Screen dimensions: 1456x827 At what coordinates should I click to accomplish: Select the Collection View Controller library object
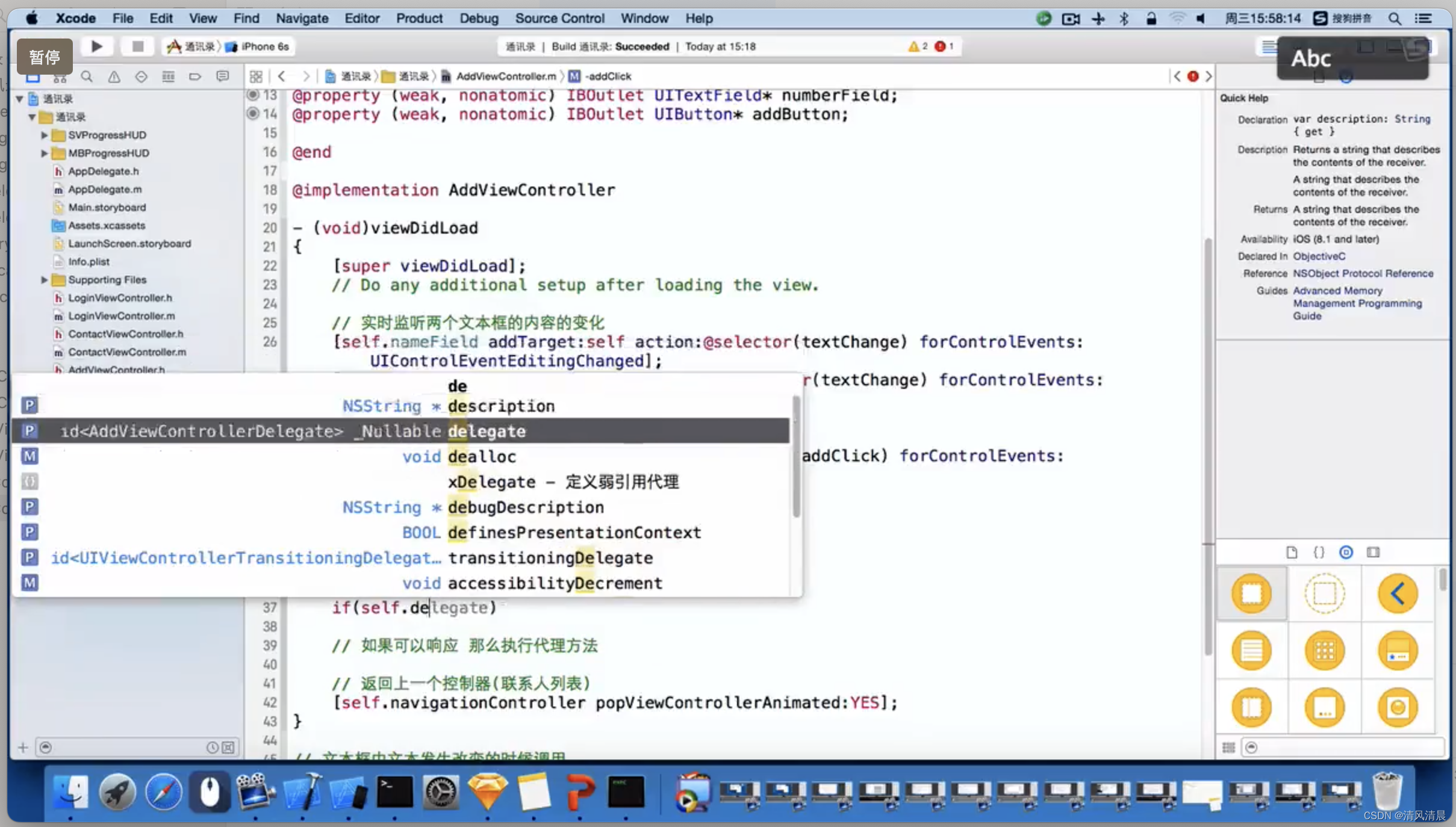pos(1324,651)
